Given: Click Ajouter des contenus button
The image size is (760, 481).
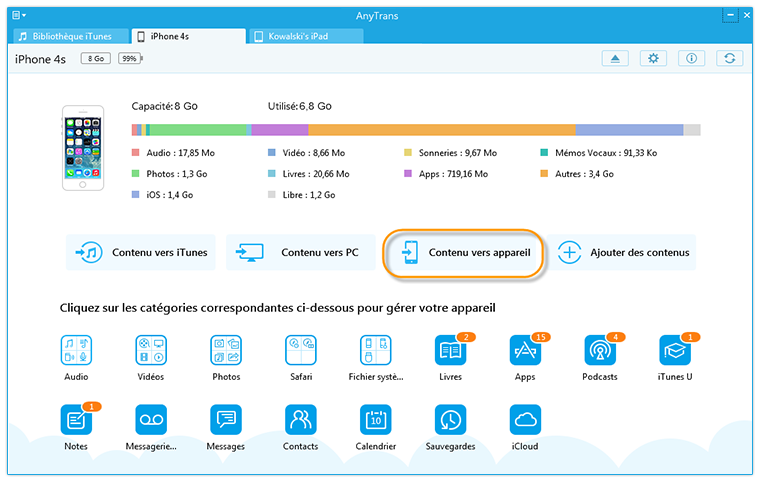Looking at the screenshot, I should click(x=622, y=253).
